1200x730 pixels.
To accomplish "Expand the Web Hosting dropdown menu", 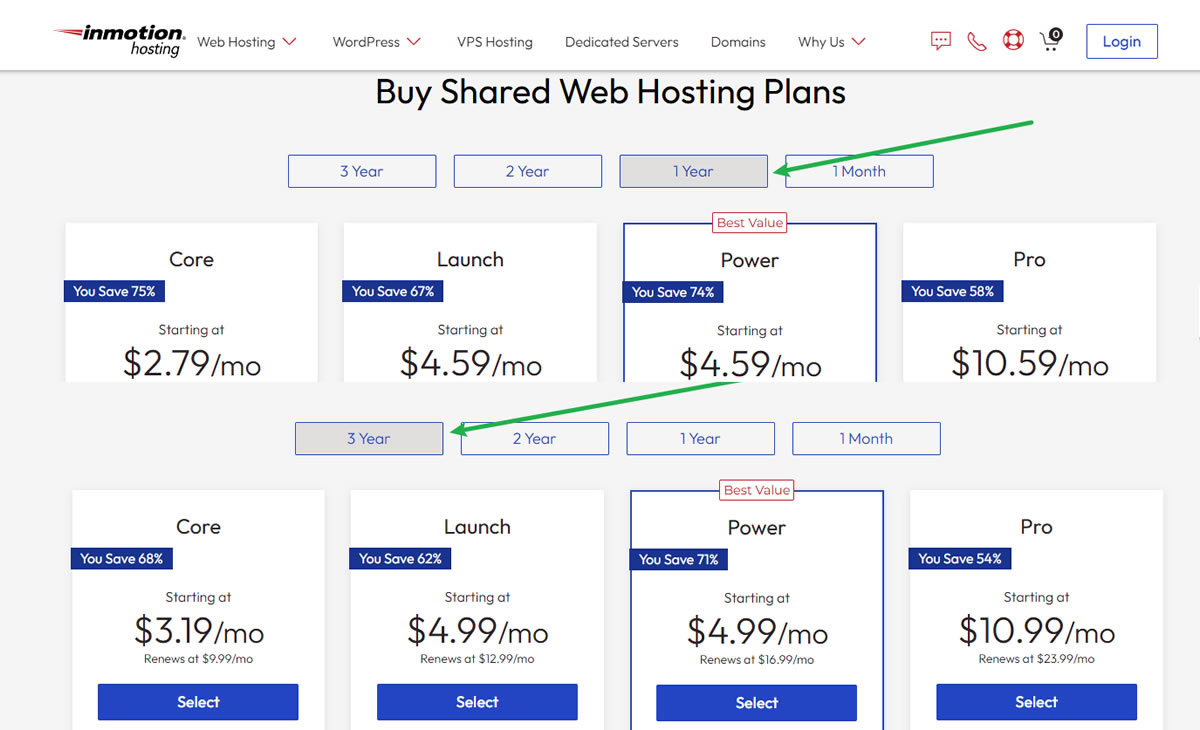I will 247,42.
